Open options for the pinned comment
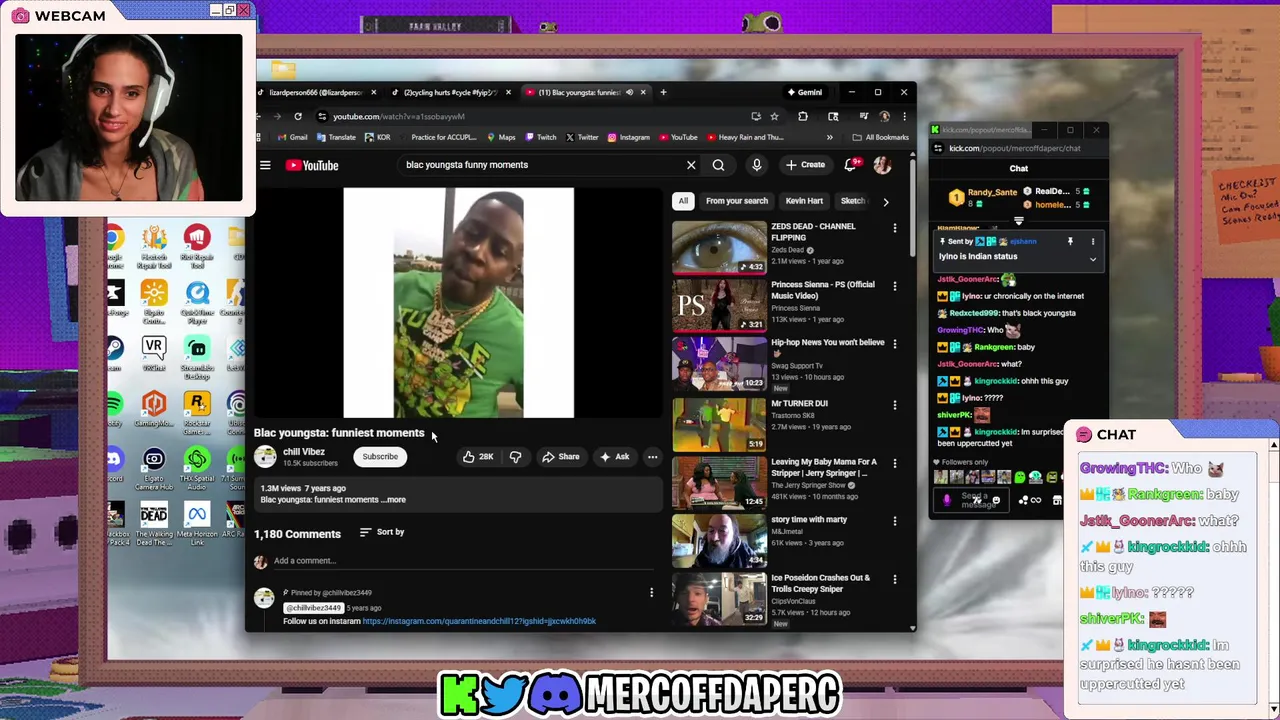This screenshot has height=720, width=1280. [x=651, y=593]
